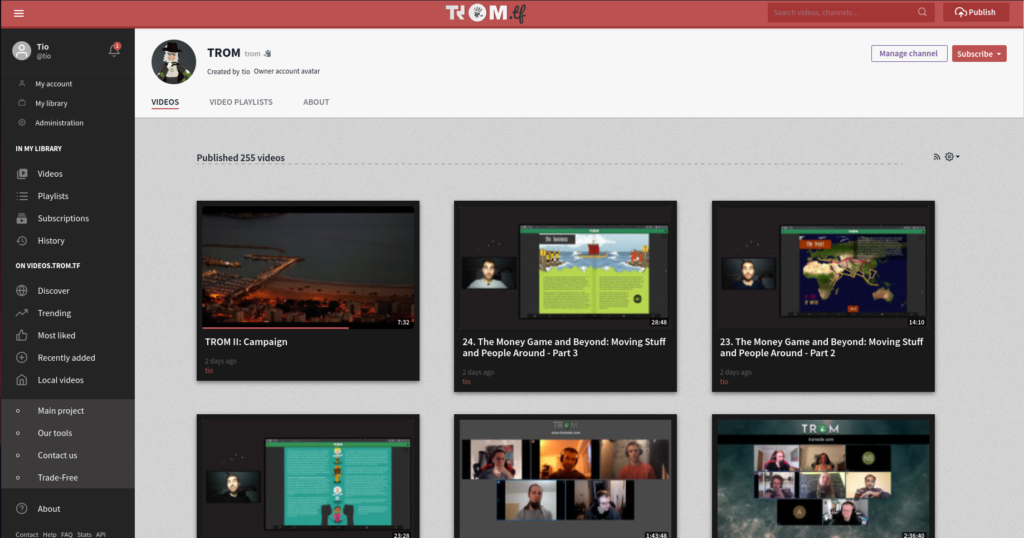Viewport: 1024px width, 538px height.
Task: Switch to the Videos tab
Action: click(x=165, y=102)
